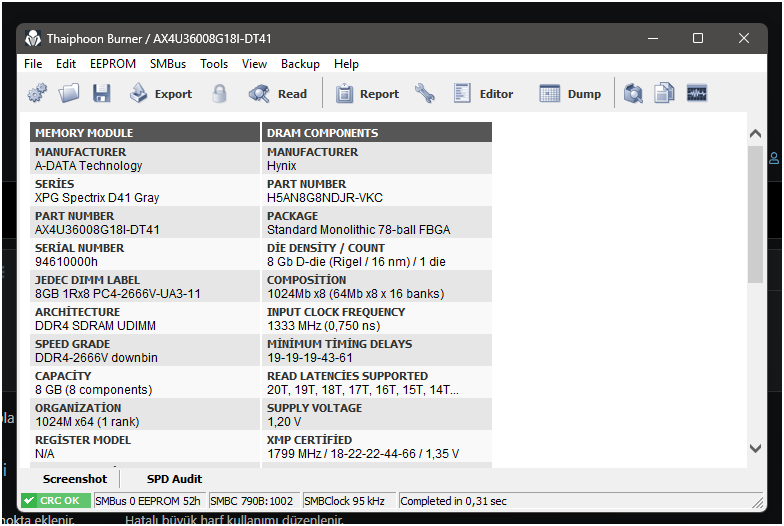Click the SMBC 790B:1002 status field
This screenshot has width=784, height=526.
pyautogui.click(x=252, y=500)
